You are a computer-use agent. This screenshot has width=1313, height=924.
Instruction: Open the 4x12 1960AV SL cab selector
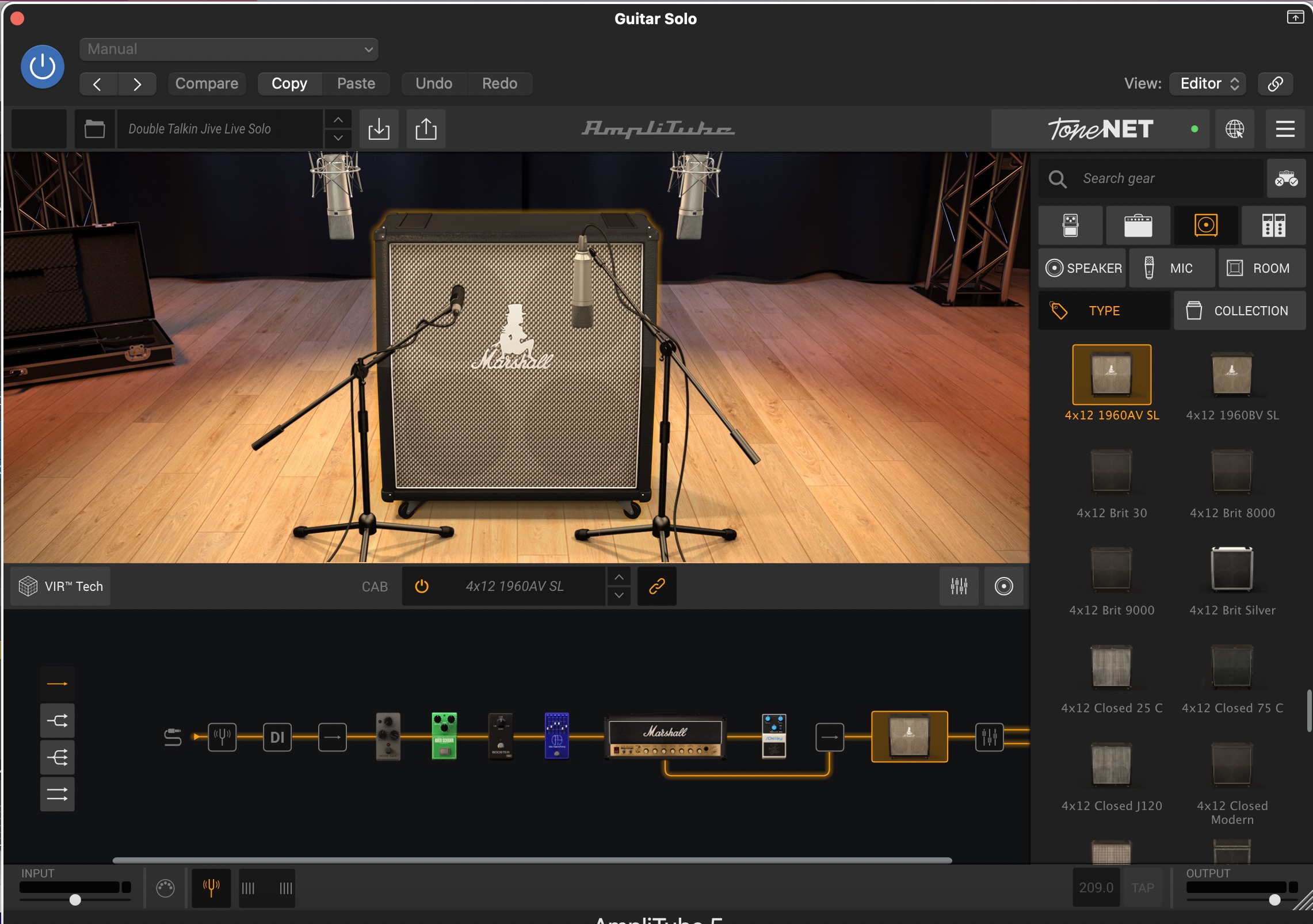[x=514, y=586]
